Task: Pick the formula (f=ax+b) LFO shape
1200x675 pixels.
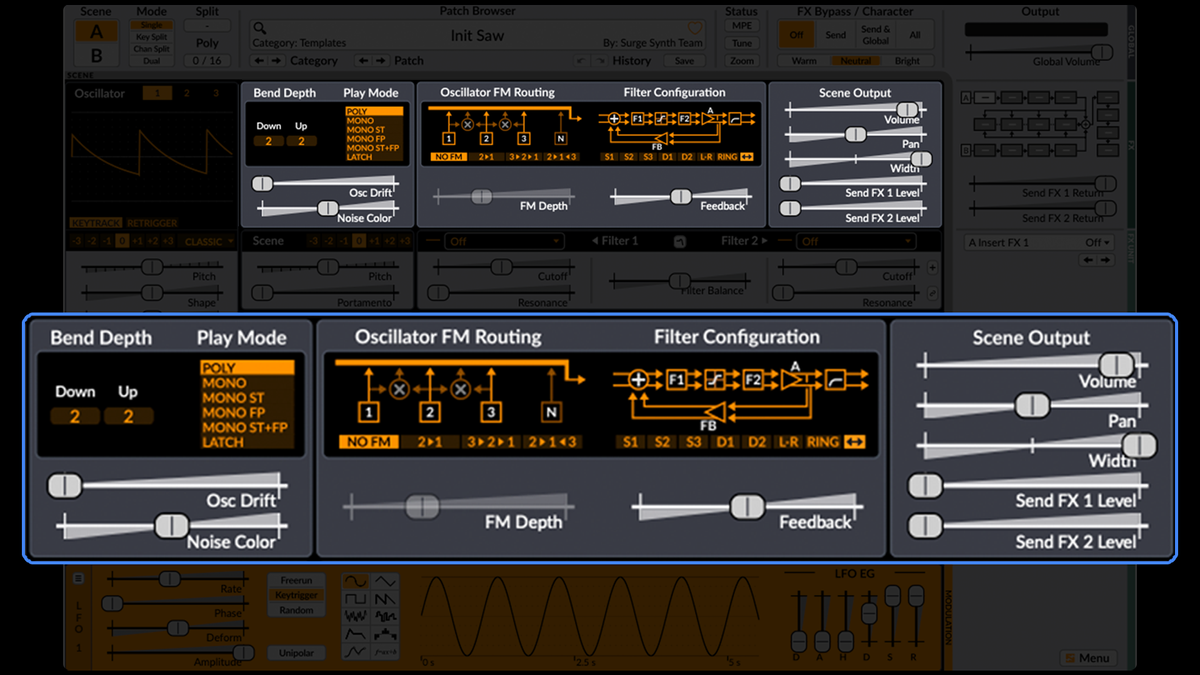Action: [x=385, y=651]
